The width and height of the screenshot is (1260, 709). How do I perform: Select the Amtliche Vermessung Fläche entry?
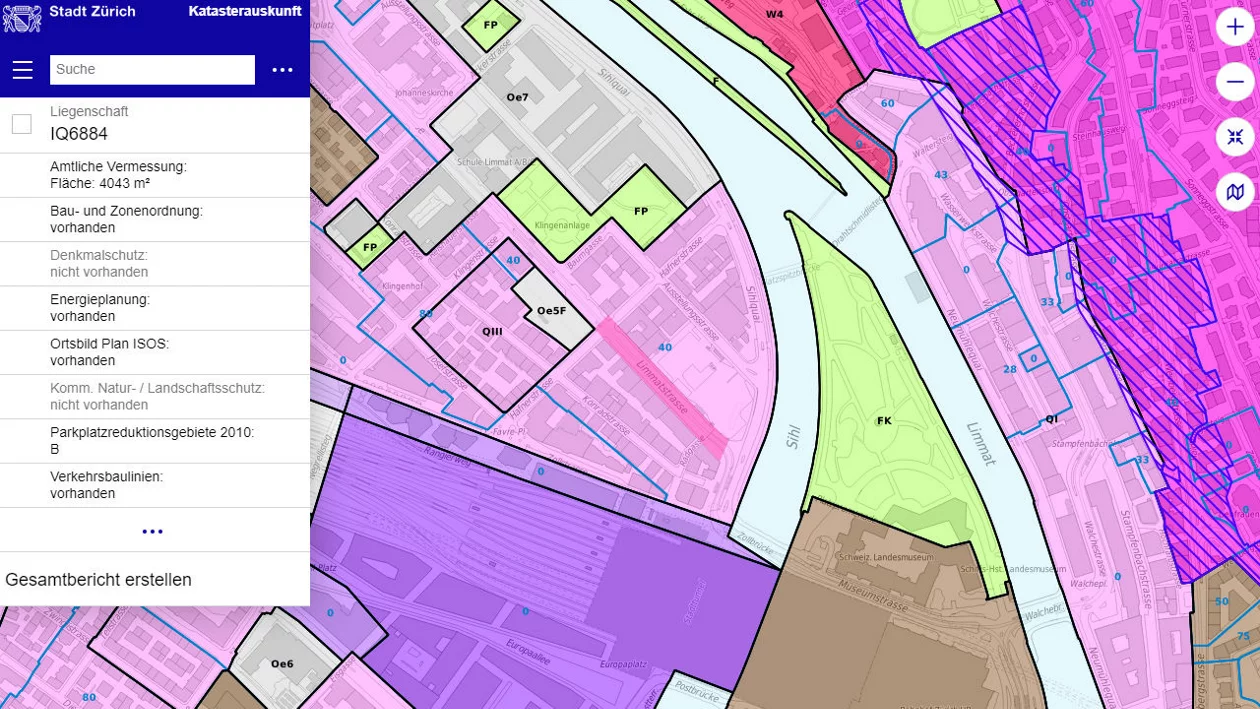click(x=155, y=175)
